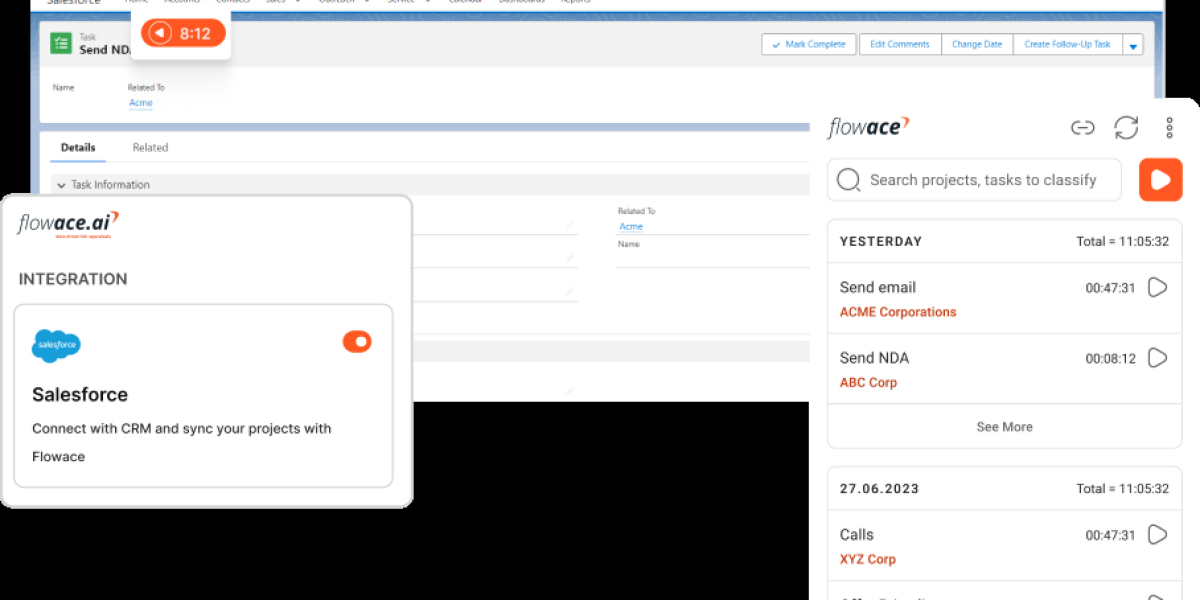The image size is (1200, 600).
Task: Open the three-dot kebab menu in Flowace
Action: point(1168,128)
